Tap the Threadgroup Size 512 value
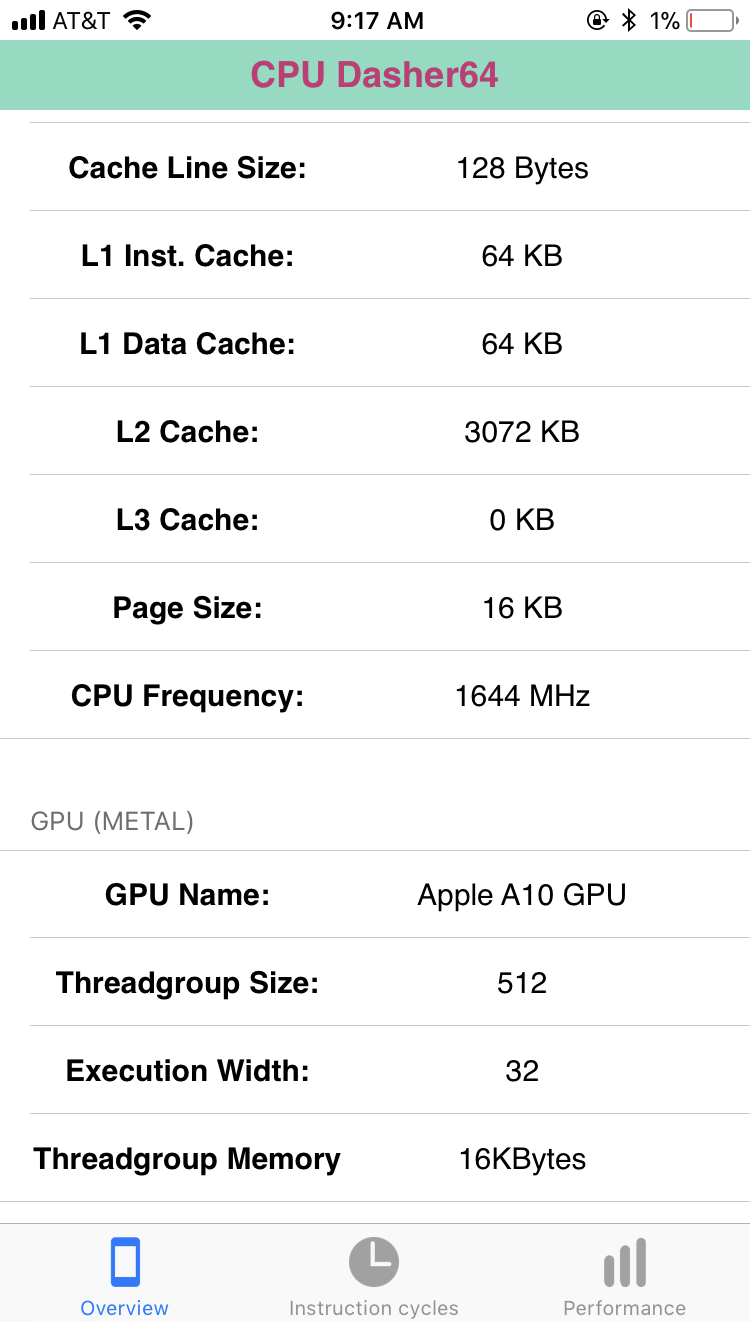Screen dimensions: 750x1334 point(522,983)
